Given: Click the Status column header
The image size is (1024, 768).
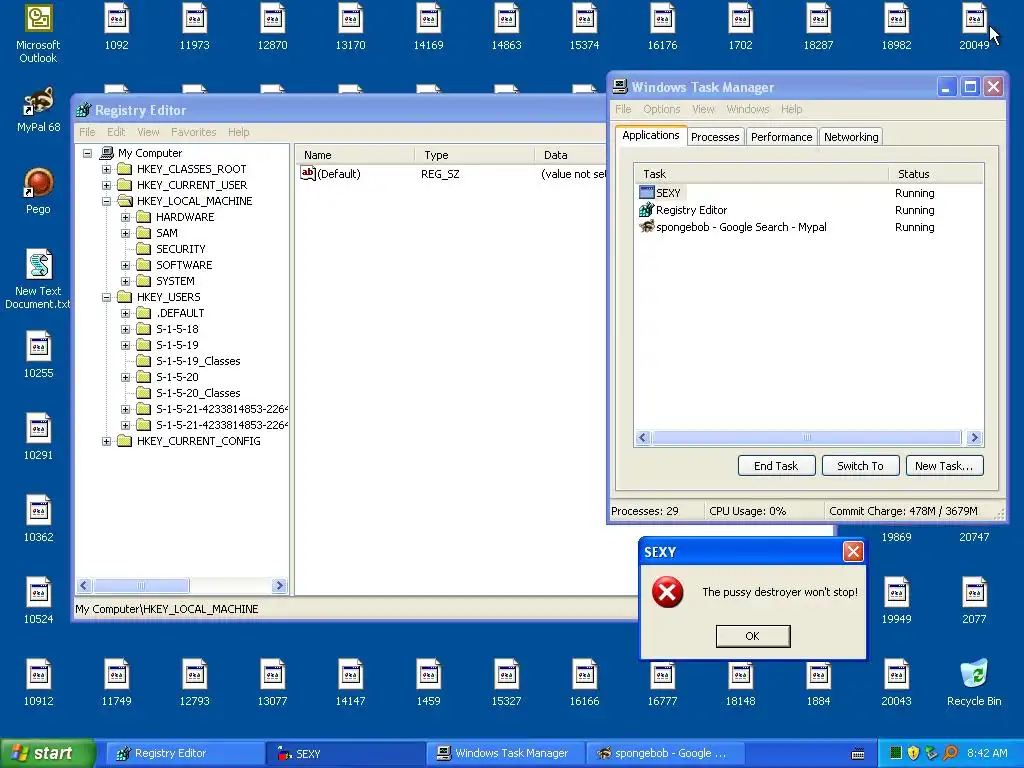Looking at the screenshot, I should [x=936, y=174].
